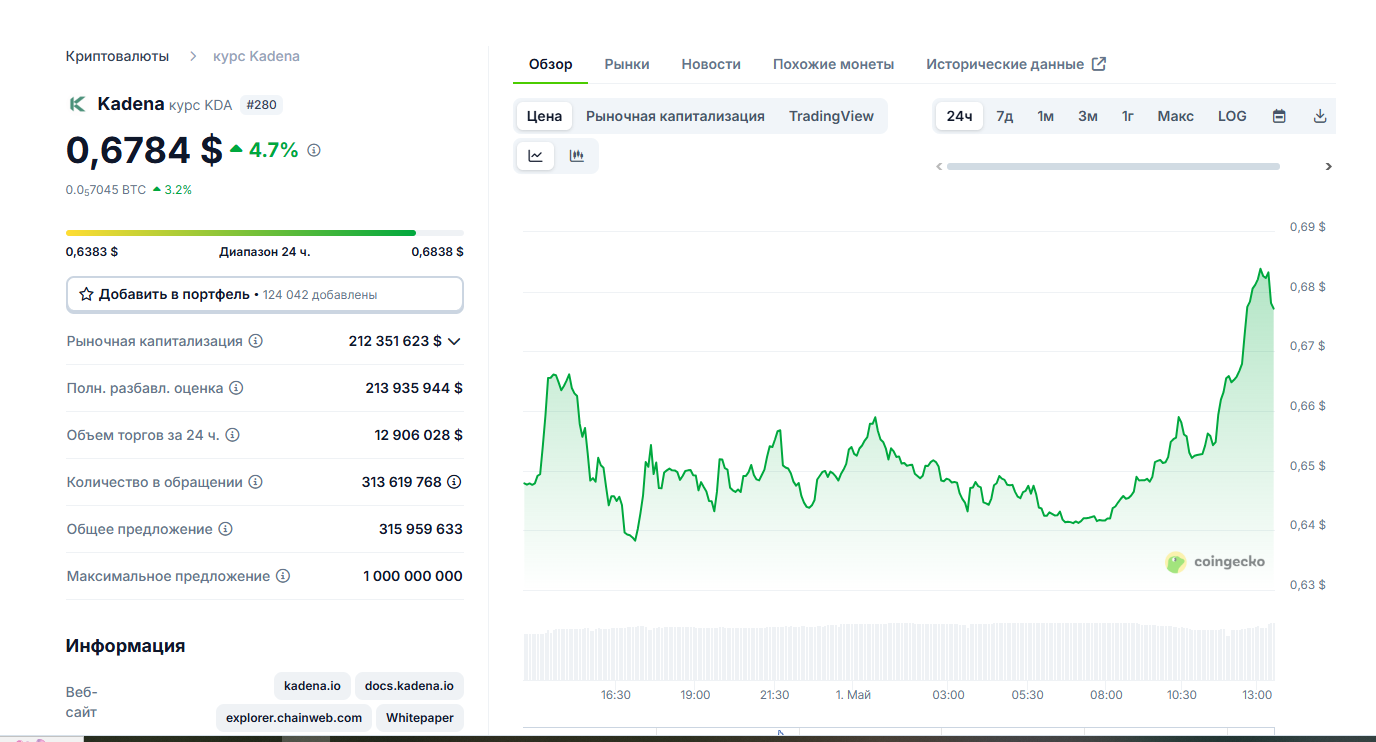This screenshot has width=1376, height=742.
Task: Click the download chart data icon
Action: (x=1320, y=116)
